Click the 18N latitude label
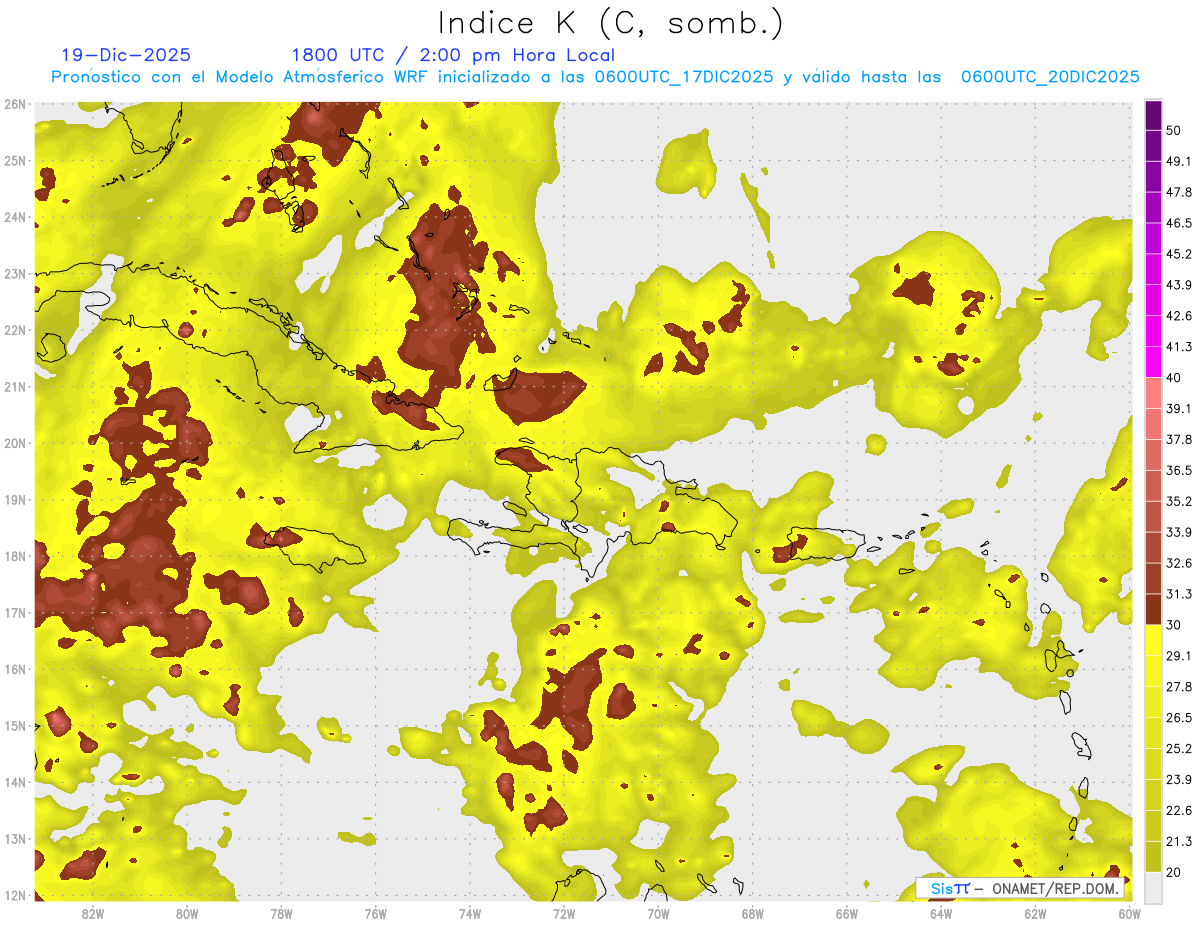 point(15,556)
